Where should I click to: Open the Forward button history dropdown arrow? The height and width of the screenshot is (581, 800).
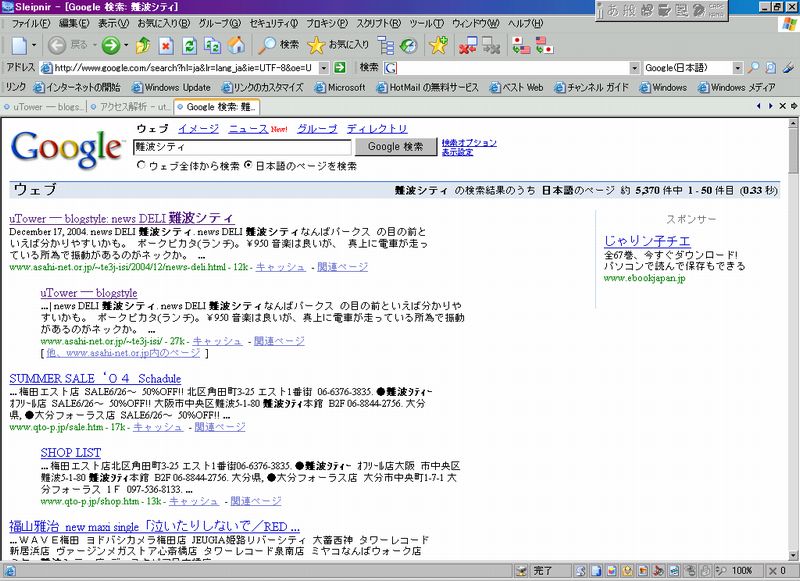click(x=126, y=46)
